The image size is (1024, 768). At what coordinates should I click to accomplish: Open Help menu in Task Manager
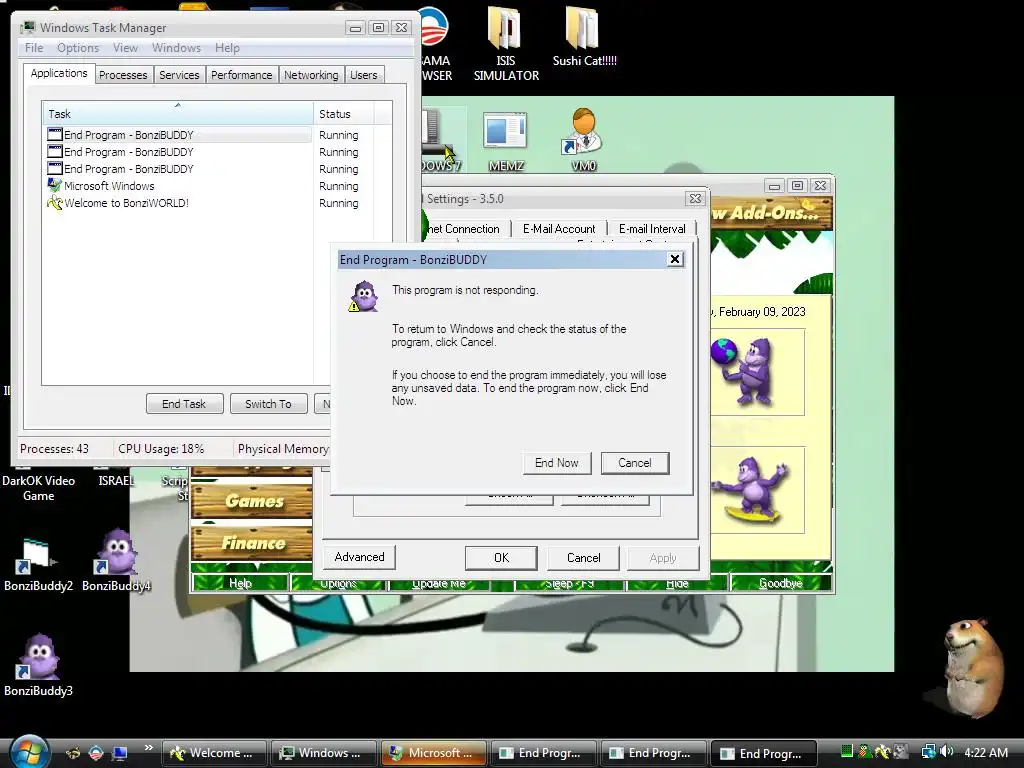(x=227, y=48)
